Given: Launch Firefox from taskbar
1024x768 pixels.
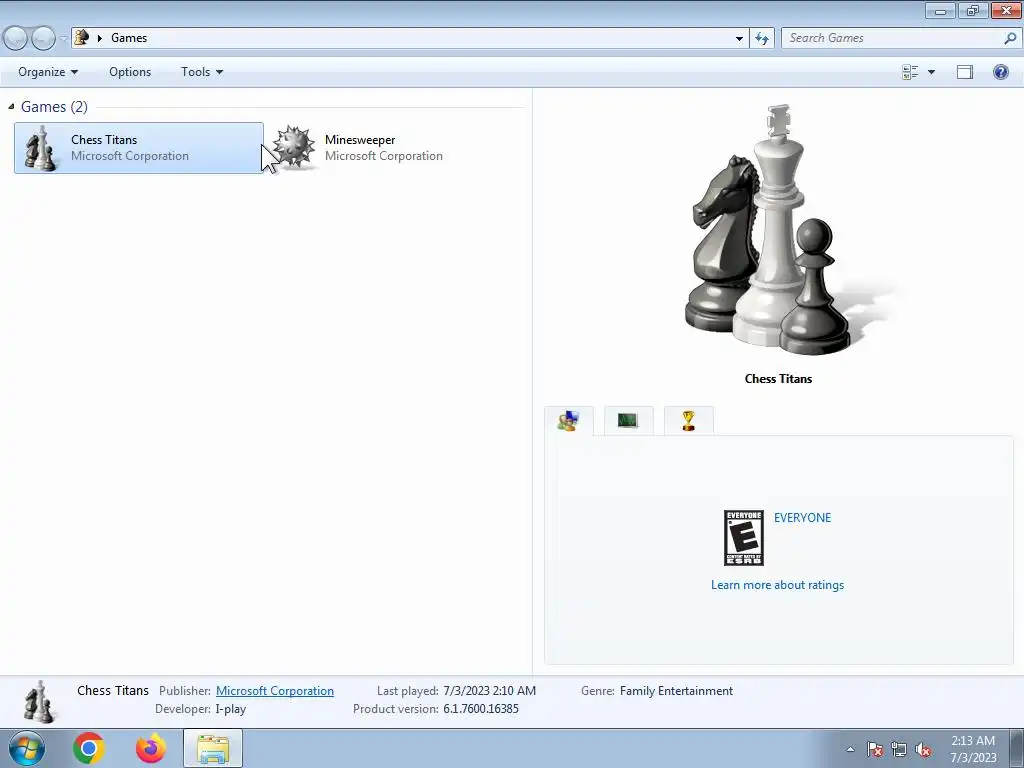Looking at the screenshot, I should coord(151,748).
